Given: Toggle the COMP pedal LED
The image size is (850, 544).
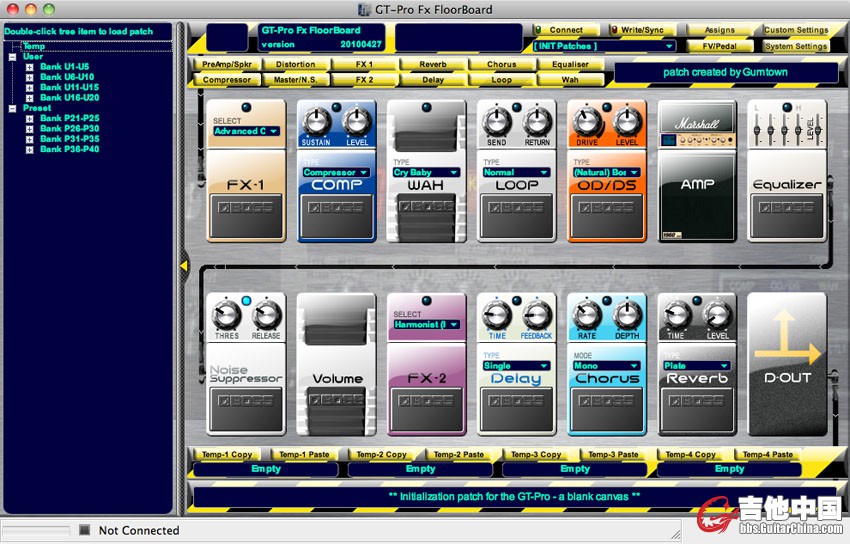Looking at the screenshot, I should (x=336, y=107).
